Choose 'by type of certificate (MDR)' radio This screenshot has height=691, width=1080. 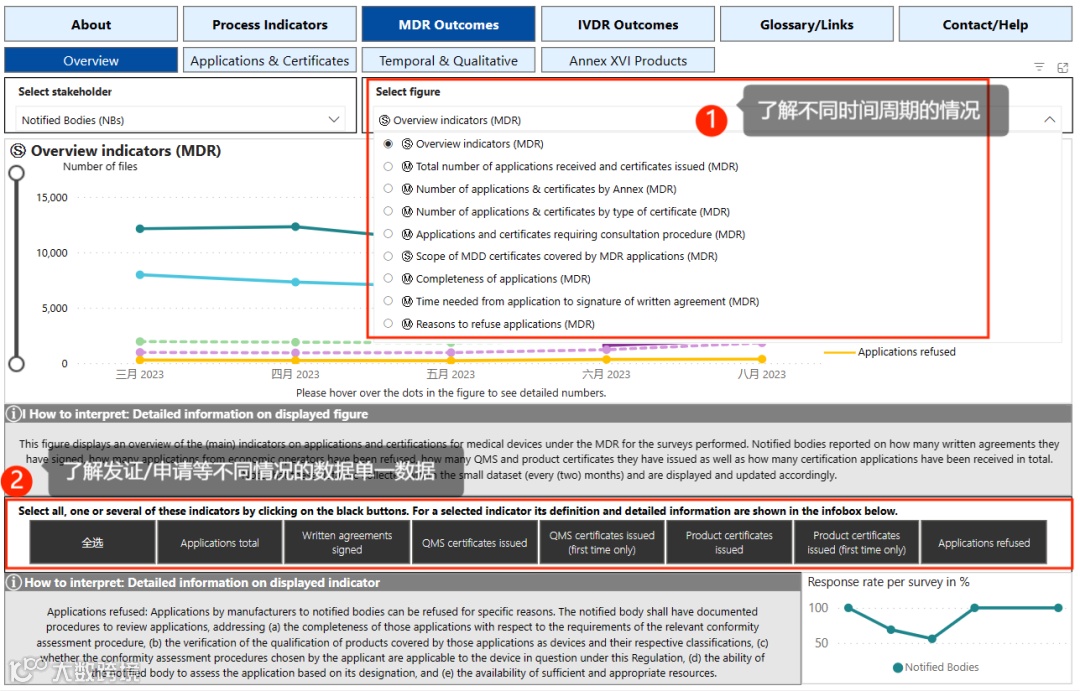pos(388,212)
